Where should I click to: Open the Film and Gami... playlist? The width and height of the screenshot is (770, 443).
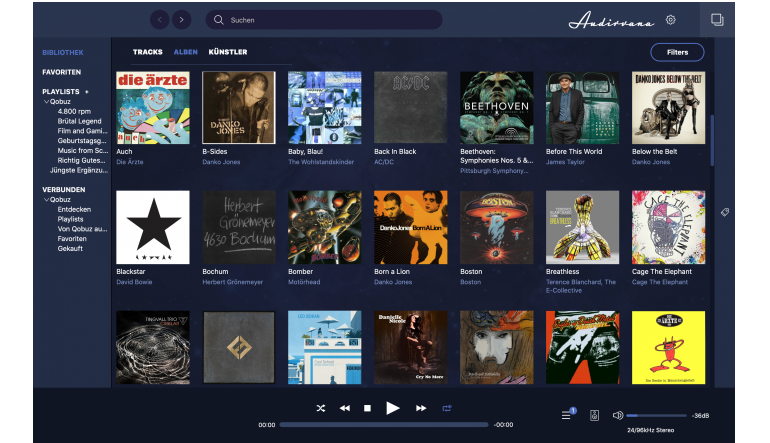[x=82, y=131]
